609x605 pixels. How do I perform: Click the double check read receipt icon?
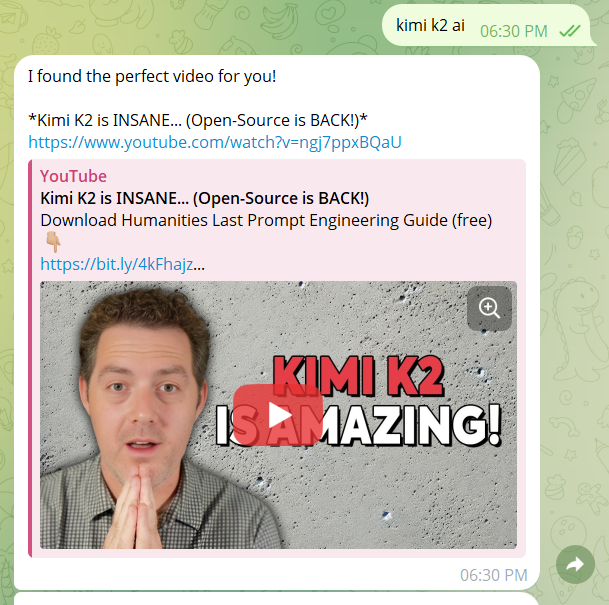tap(569, 31)
